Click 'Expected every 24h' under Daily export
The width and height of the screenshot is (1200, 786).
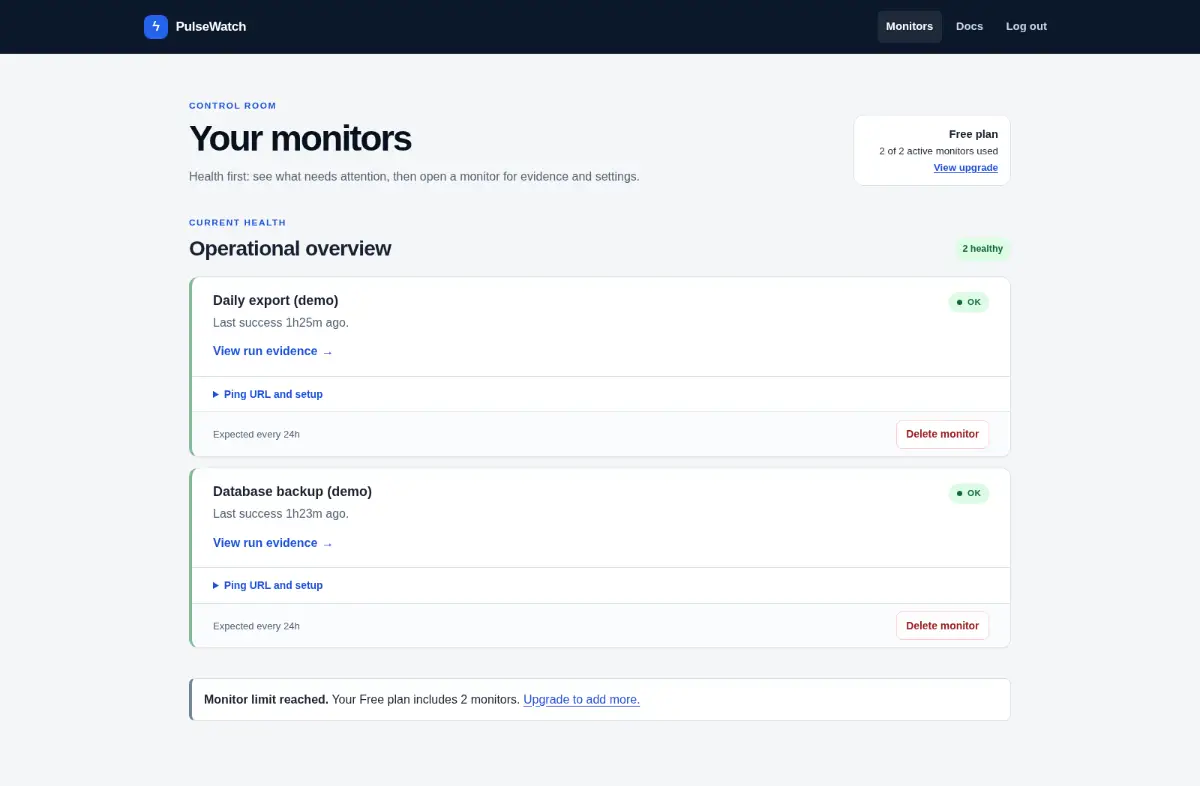pos(256,434)
